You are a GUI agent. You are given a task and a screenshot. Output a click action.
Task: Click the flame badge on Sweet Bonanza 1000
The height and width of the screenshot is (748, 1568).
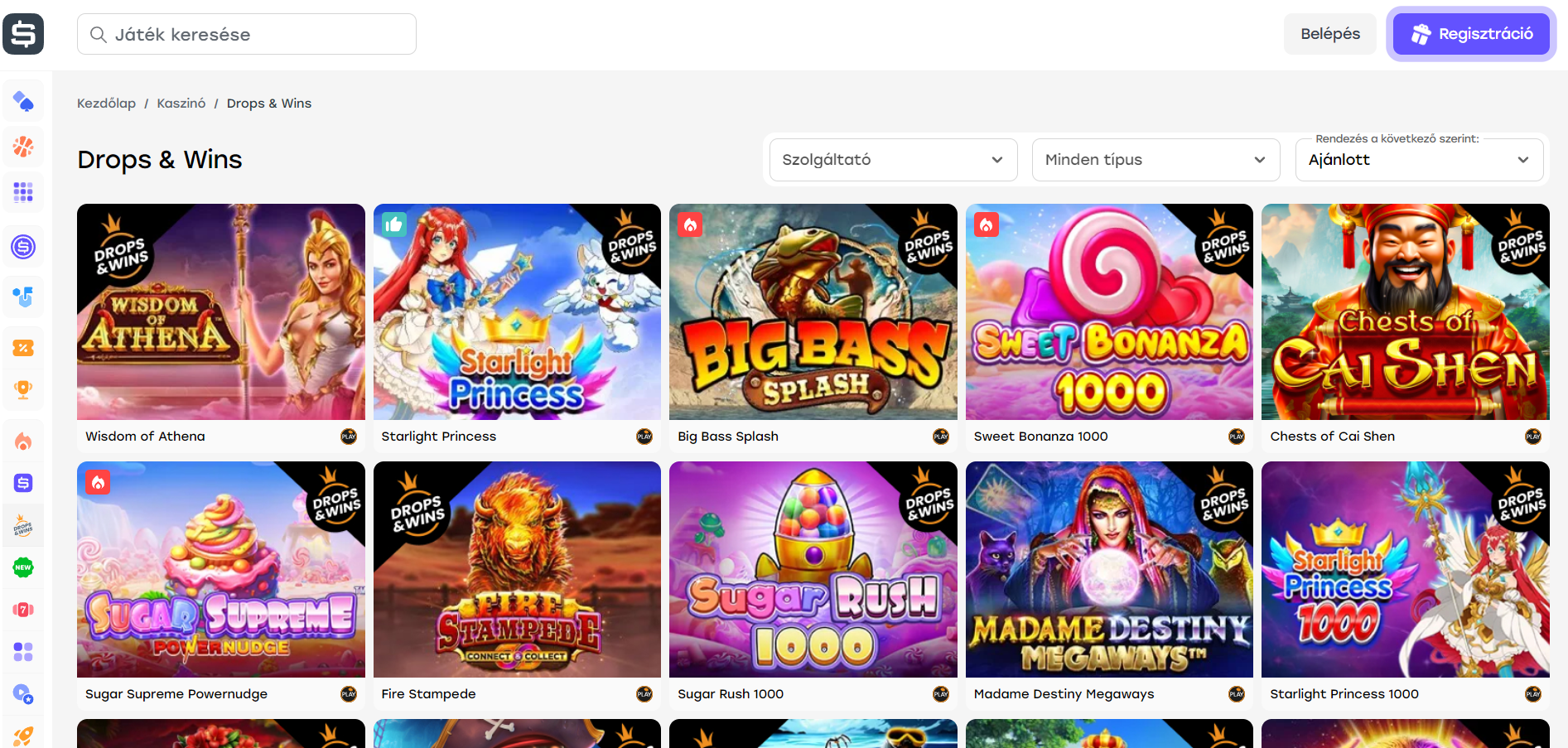click(986, 224)
